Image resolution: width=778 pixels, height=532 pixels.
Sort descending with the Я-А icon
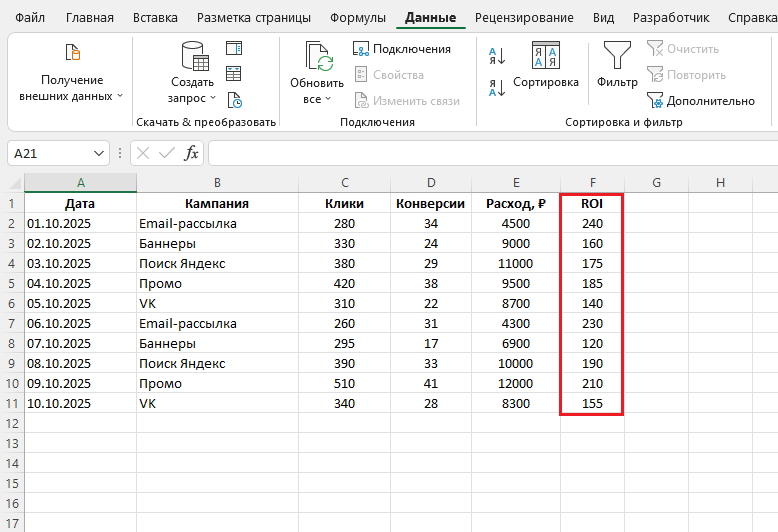point(497,87)
